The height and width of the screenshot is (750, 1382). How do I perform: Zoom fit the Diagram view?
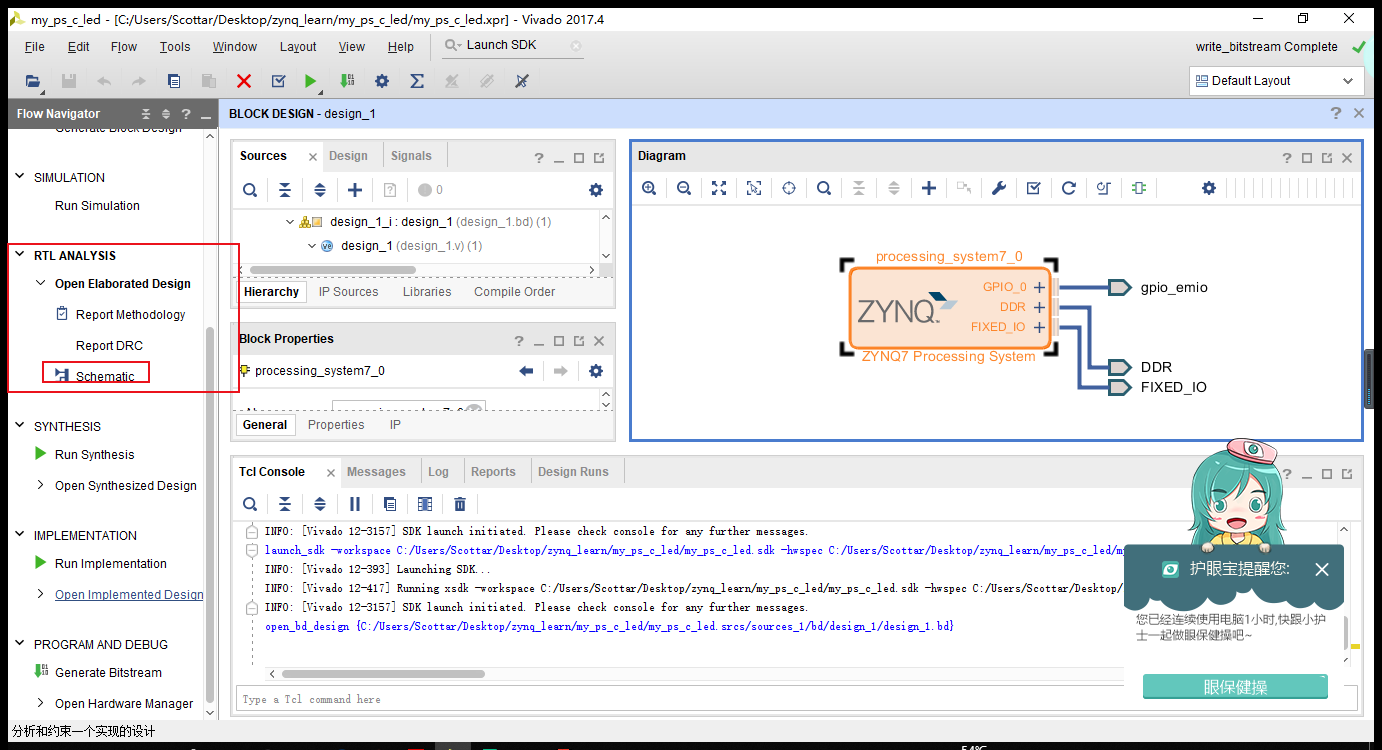[x=719, y=188]
